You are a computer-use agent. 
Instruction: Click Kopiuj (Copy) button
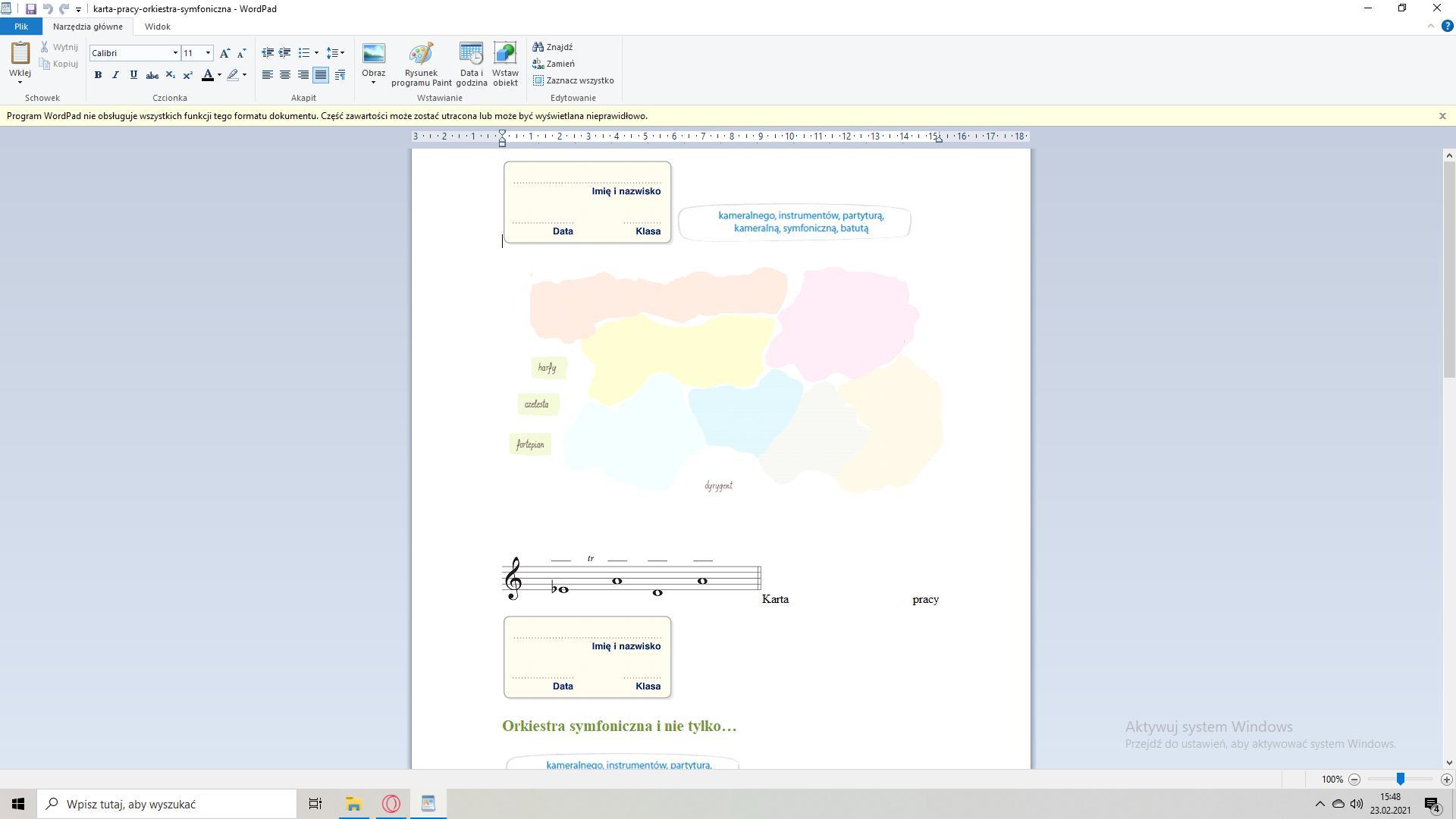point(59,64)
